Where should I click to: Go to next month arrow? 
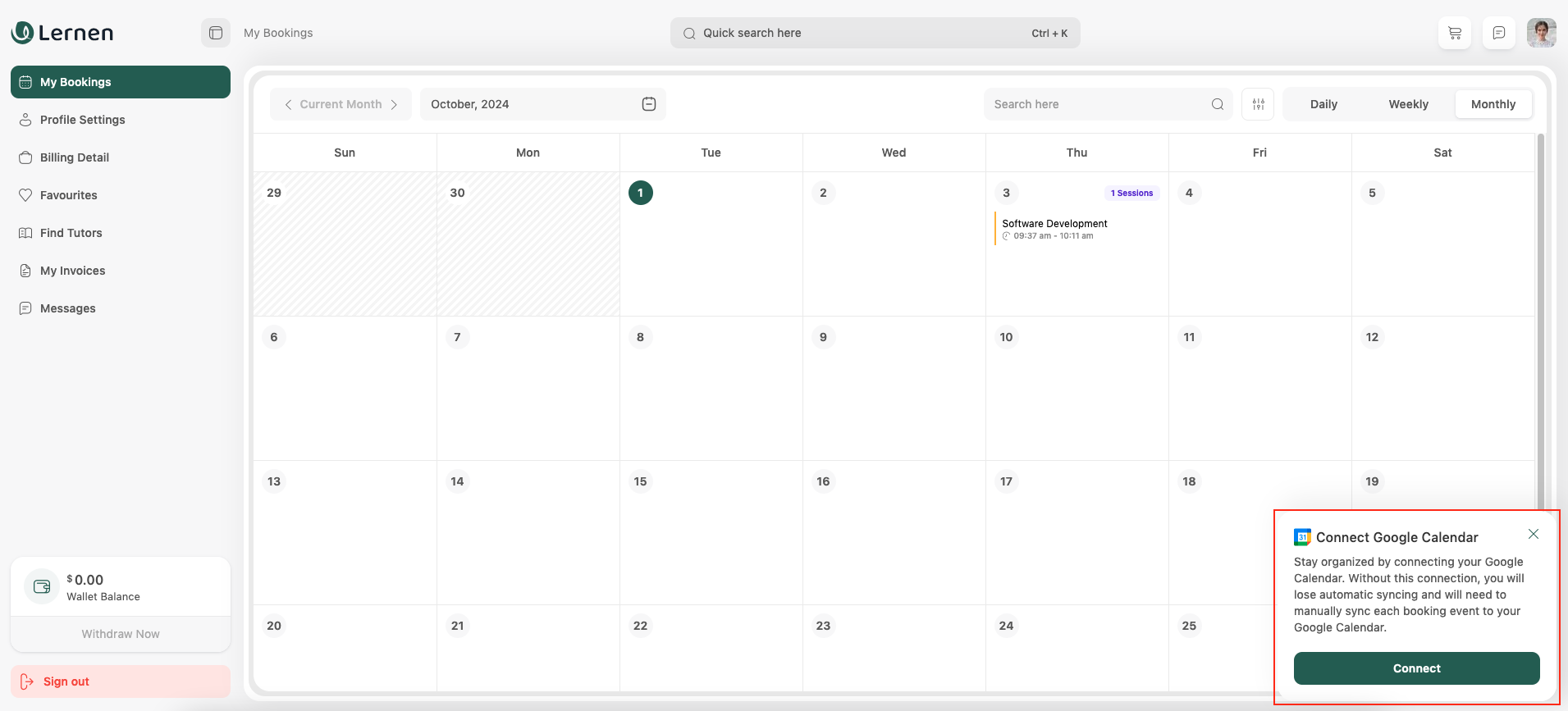click(x=395, y=104)
